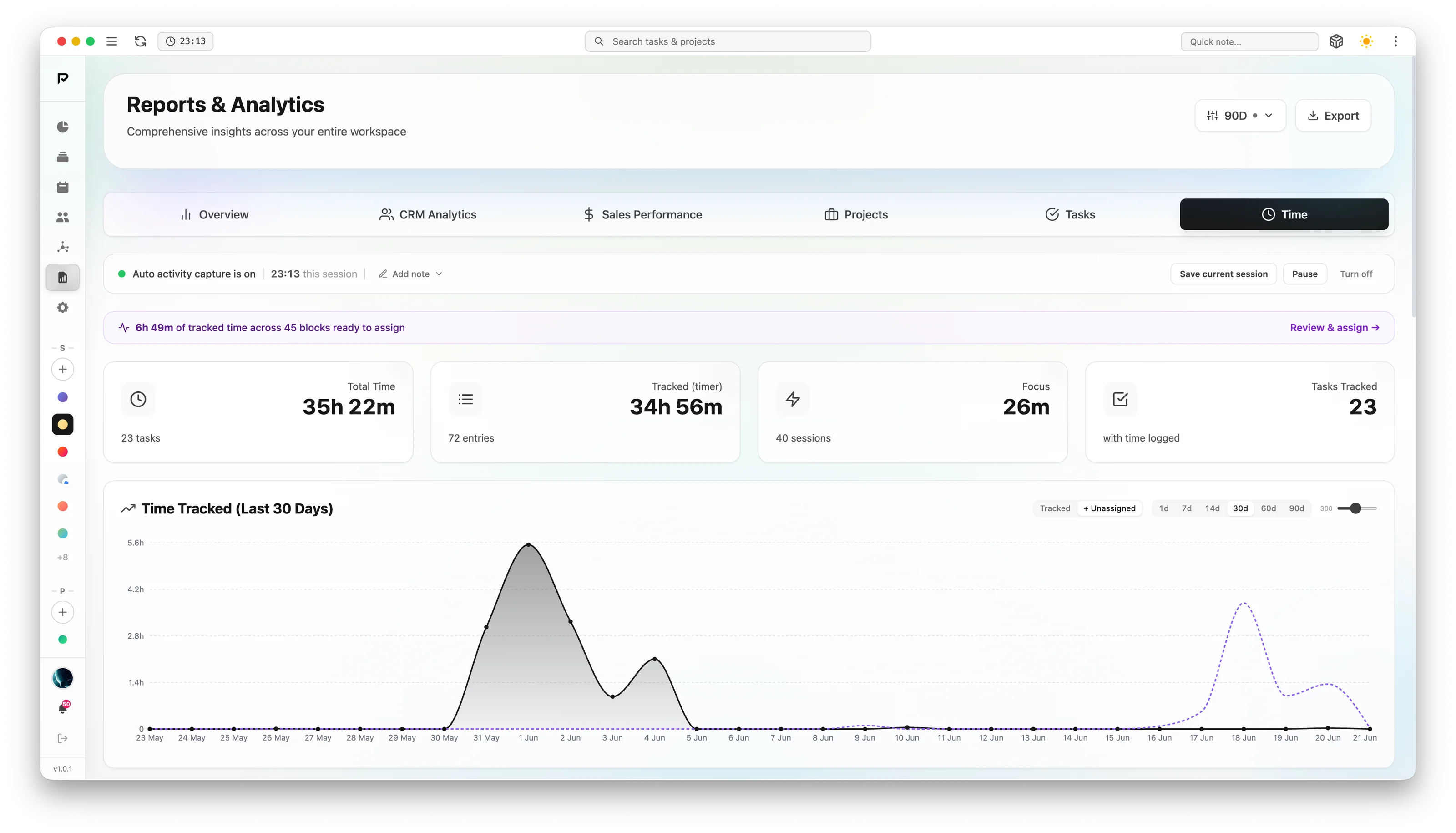Image resolution: width=1456 pixels, height=833 pixels.
Task: Click the app logo at top of sidebar
Action: pos(63,78)
